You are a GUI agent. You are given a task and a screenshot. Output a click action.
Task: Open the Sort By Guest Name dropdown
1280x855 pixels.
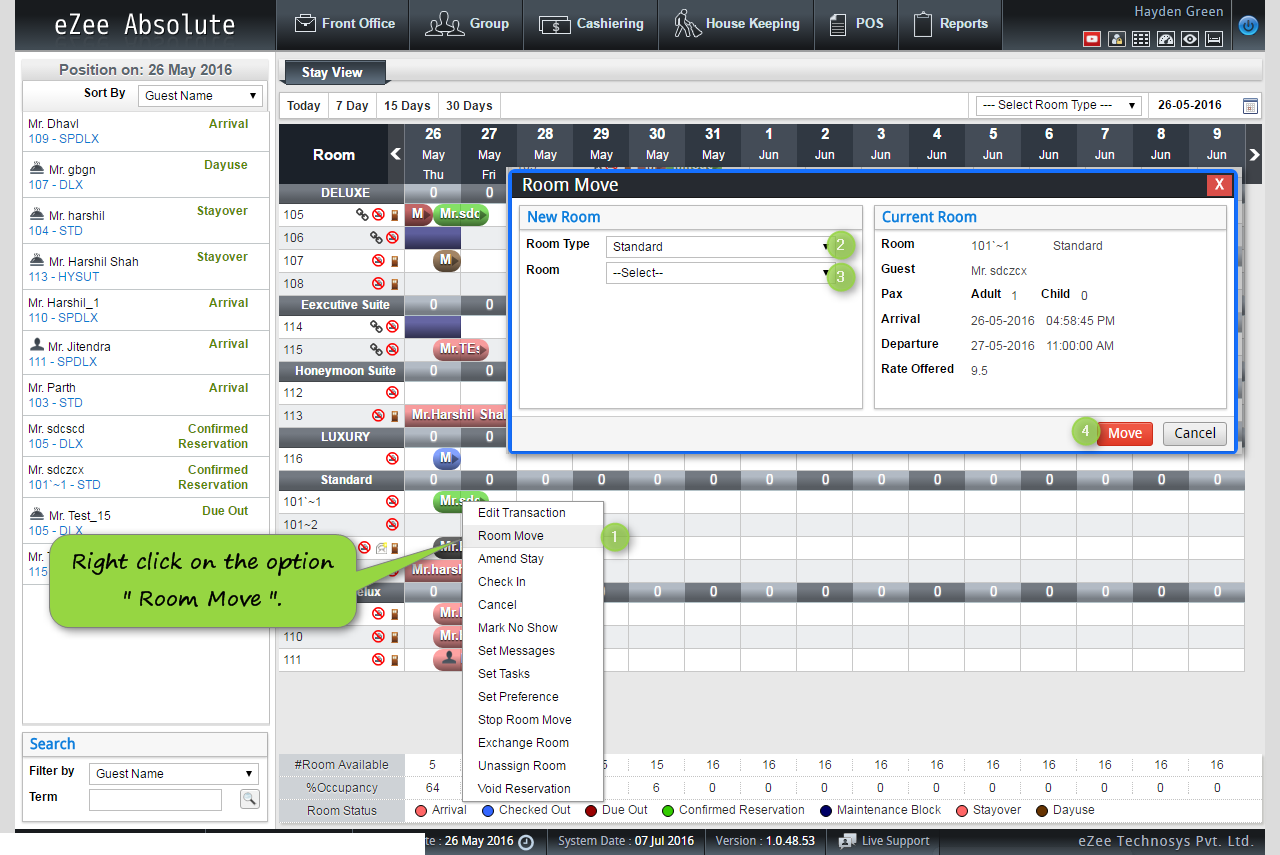(199, 93)
